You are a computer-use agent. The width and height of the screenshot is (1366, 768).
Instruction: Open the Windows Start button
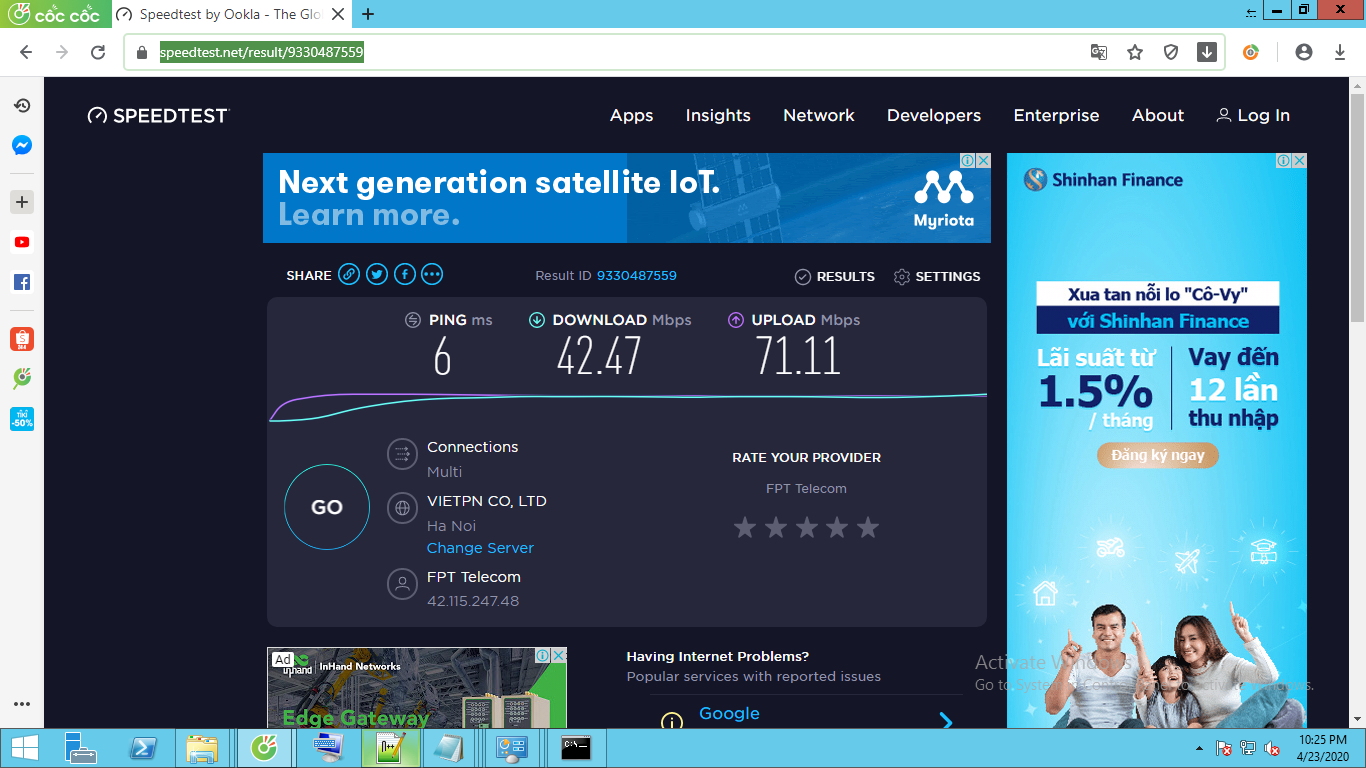coord(24,748)
